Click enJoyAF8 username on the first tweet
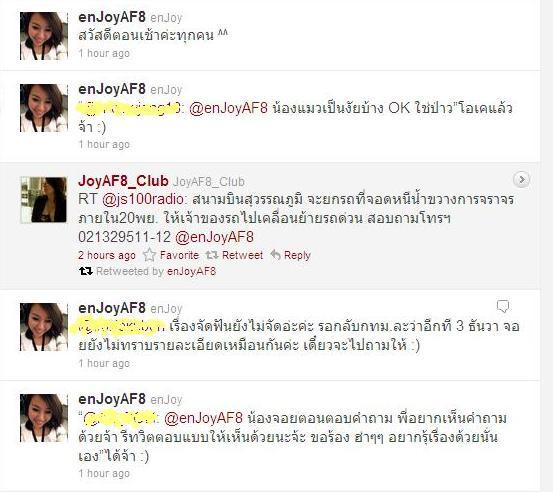The width and height of the screenshot is (553, 492). [112, 17]
